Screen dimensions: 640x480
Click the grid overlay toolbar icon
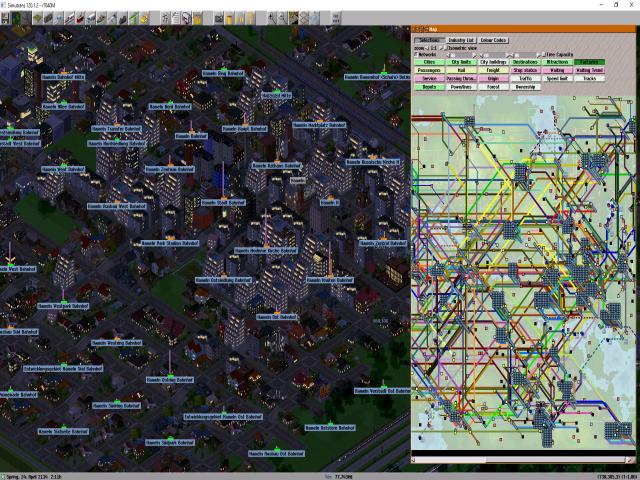pos(304,18)
